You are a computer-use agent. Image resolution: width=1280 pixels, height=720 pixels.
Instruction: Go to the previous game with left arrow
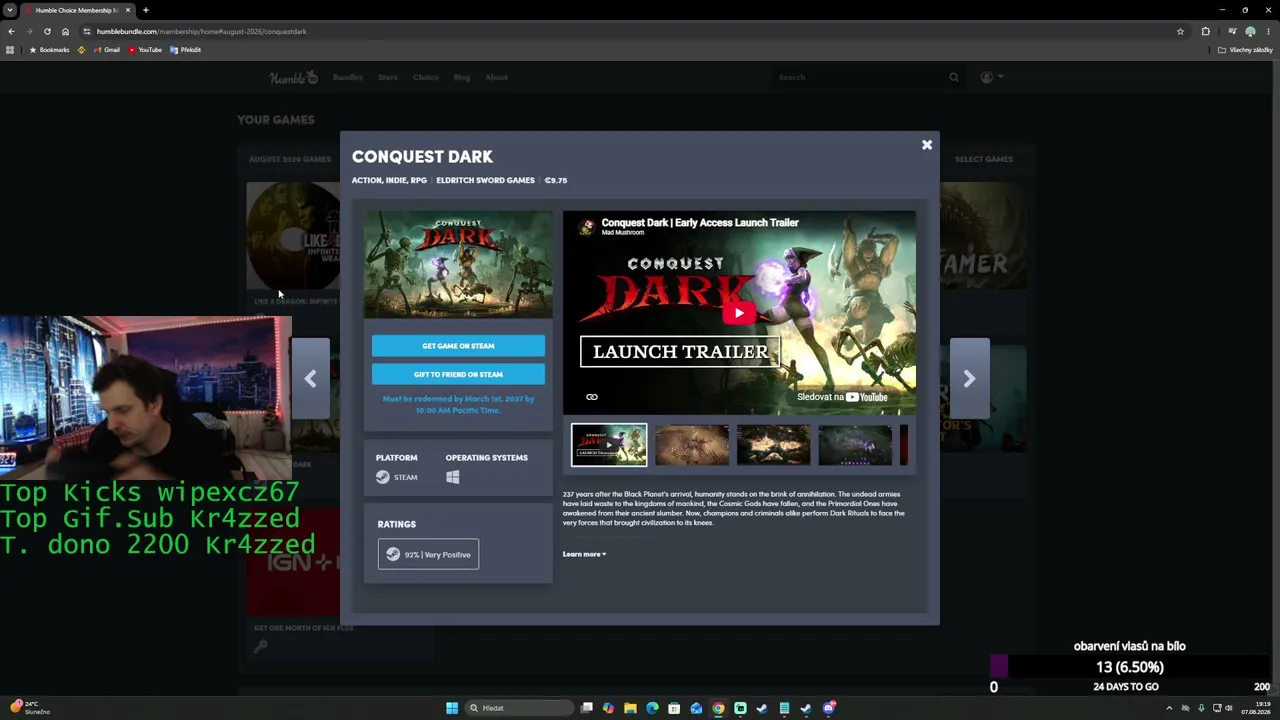coord(310,379)
